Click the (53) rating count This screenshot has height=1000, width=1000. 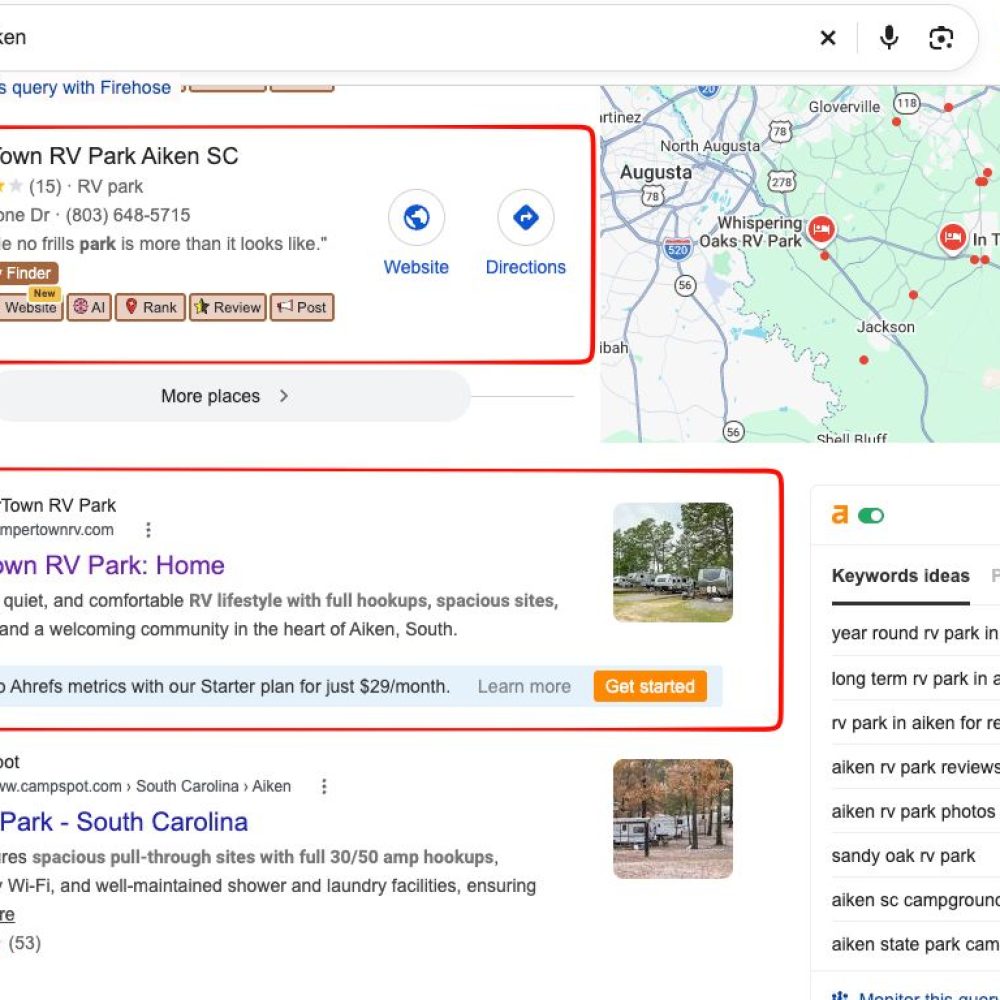pyautogui.click(x=24, y=943)
